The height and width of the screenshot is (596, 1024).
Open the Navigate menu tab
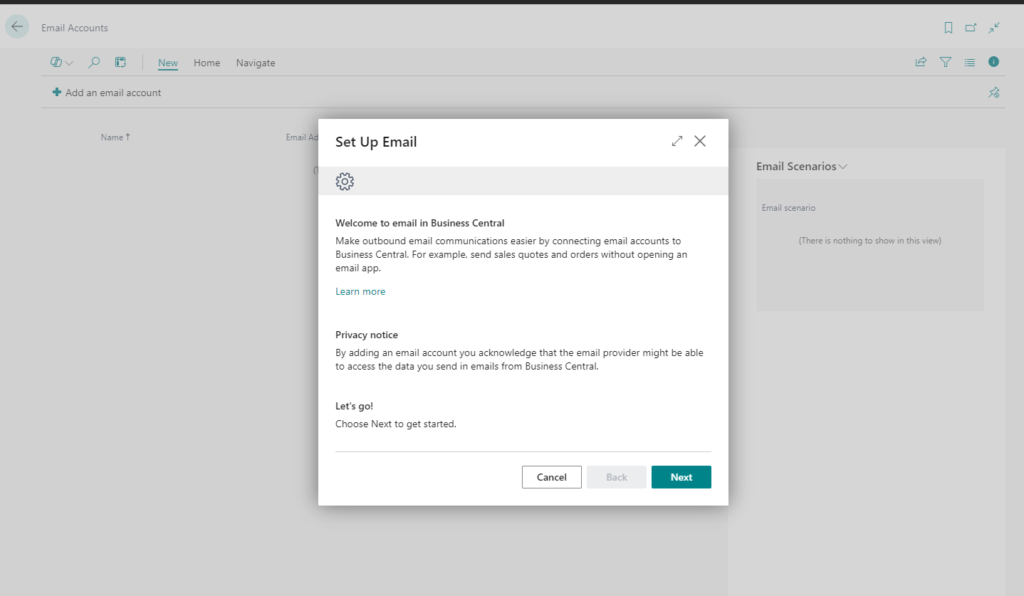pos(255,63)
